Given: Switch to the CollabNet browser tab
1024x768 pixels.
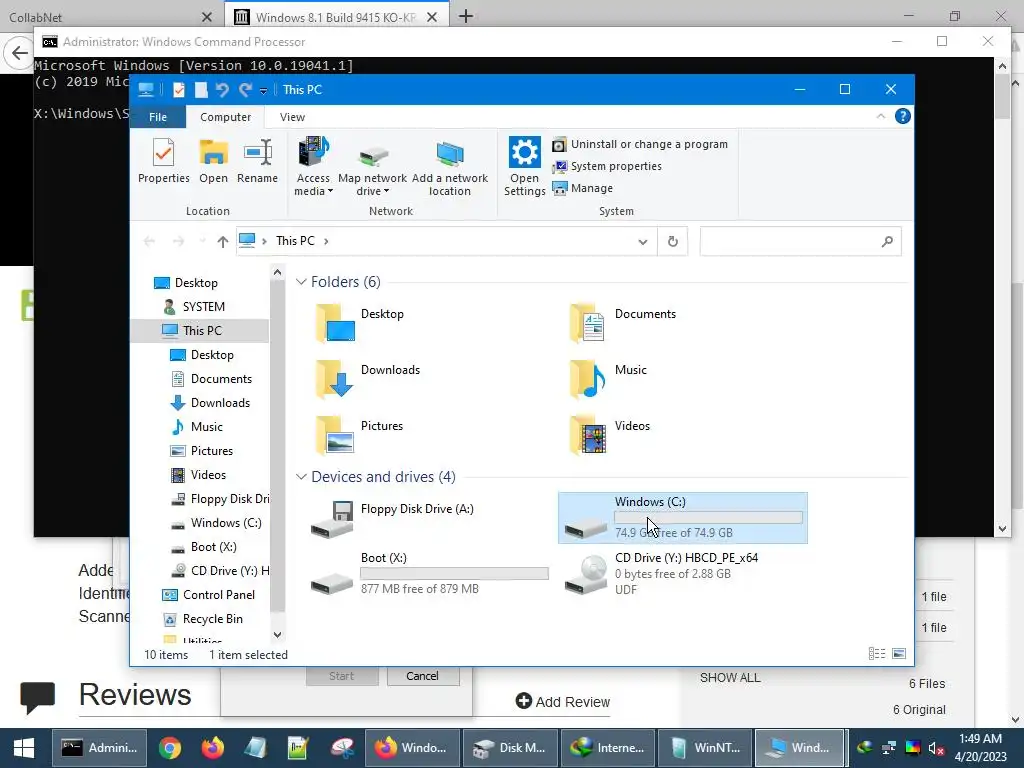Looking at the screenshot, I should click(x=111, y=16).
